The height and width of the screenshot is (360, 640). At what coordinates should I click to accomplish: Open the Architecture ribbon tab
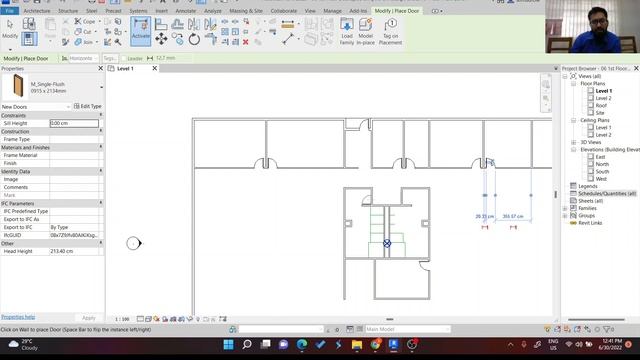(x=37, y=11)
